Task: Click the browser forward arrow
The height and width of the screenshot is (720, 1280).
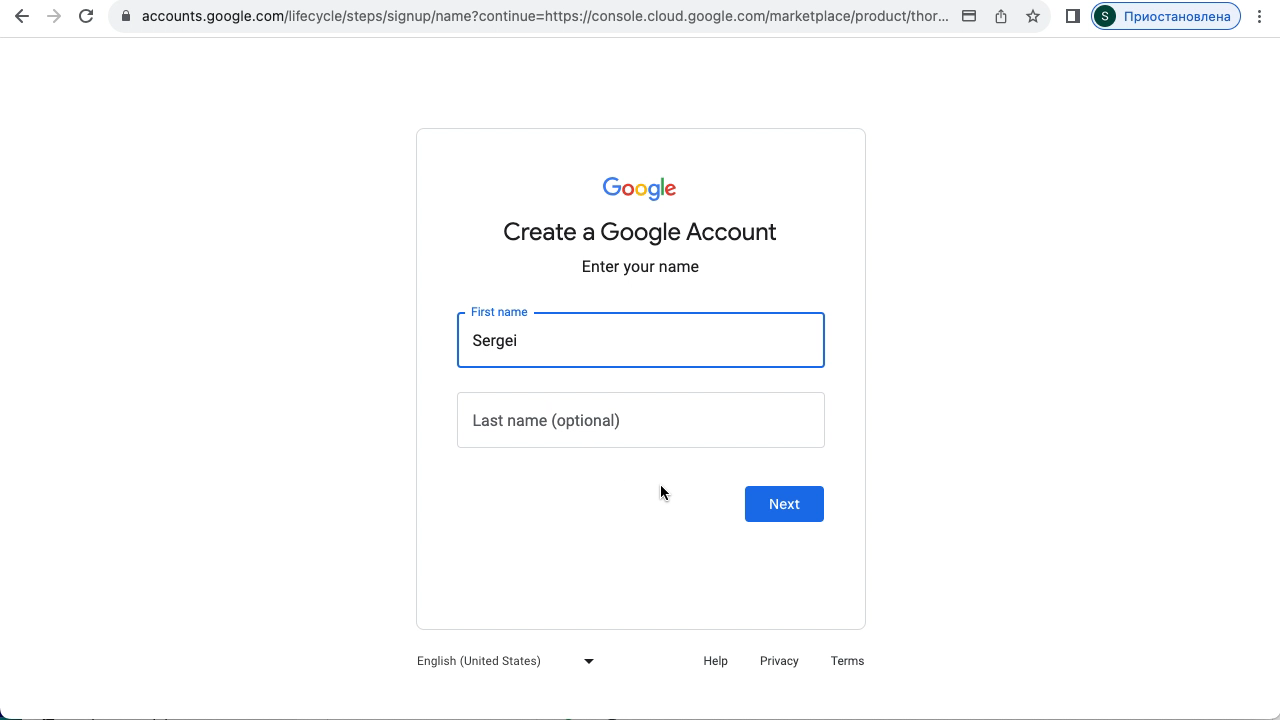Action: point(54,16)
